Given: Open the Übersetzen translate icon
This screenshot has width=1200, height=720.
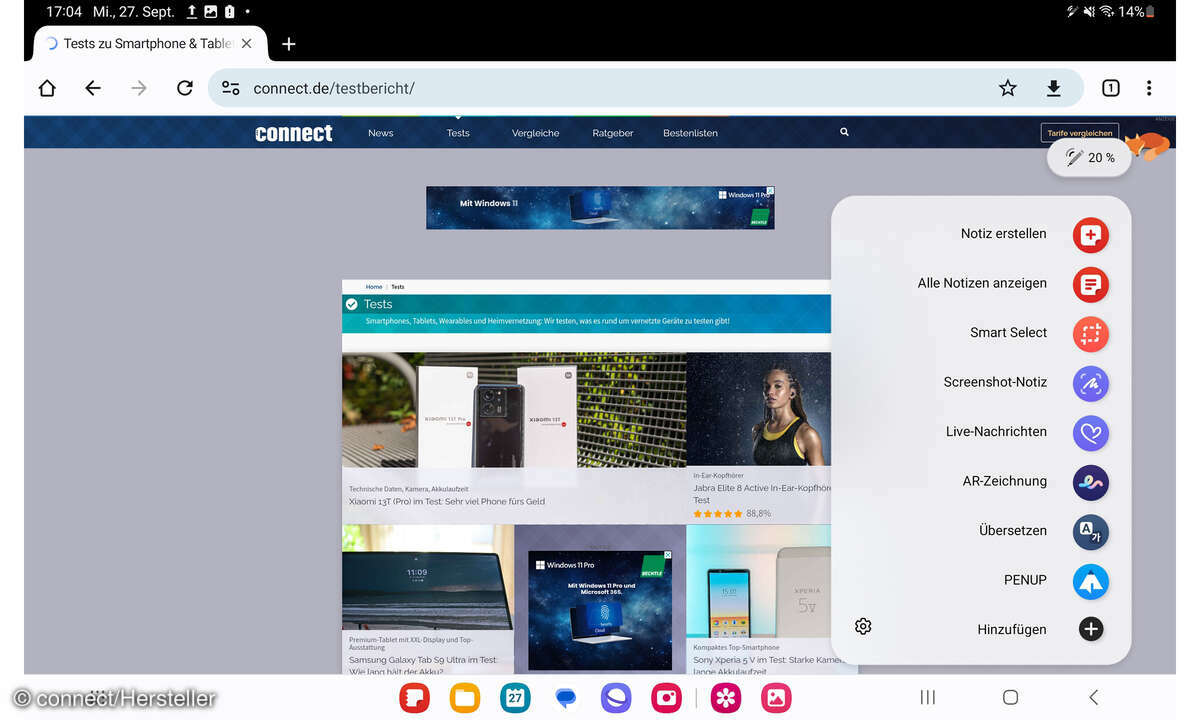Looking at the screenshot, I should pos(1090,532).
